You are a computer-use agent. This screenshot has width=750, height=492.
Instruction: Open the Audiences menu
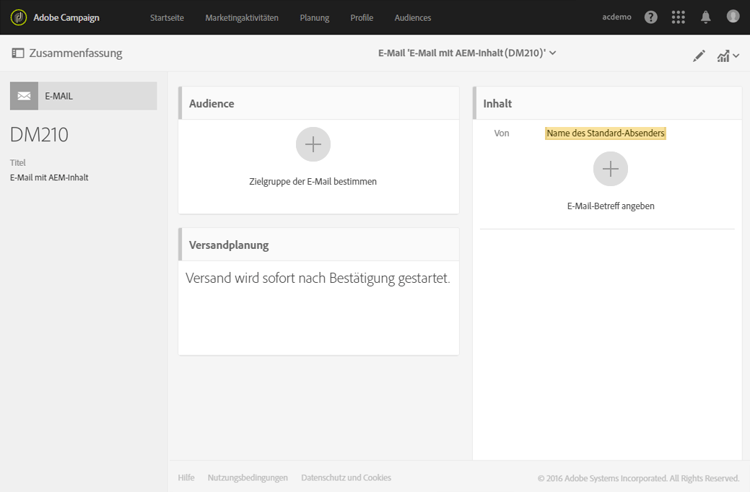coord(413,18)
